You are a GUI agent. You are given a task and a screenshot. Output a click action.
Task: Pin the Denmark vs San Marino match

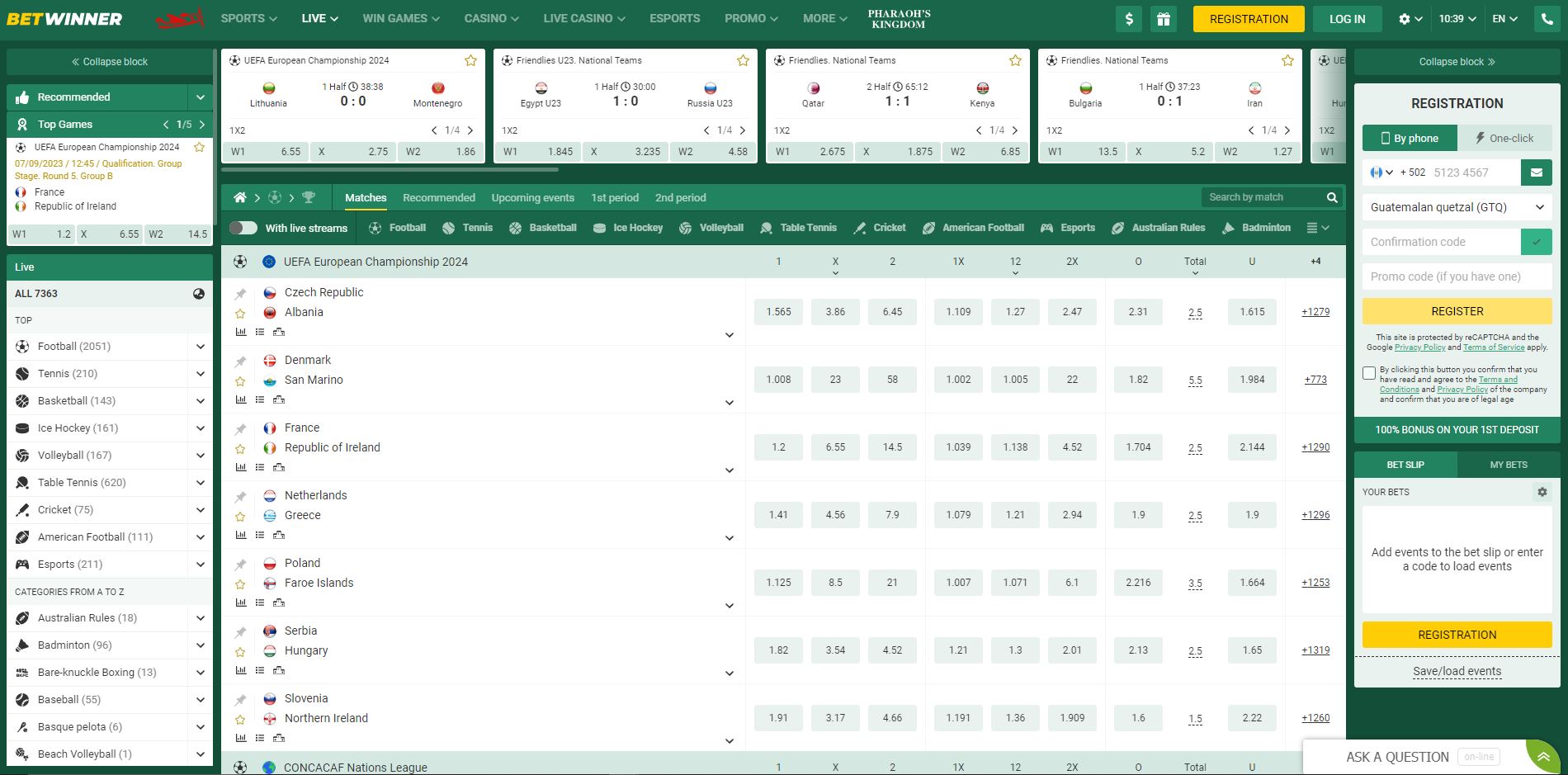click(240, 362)
